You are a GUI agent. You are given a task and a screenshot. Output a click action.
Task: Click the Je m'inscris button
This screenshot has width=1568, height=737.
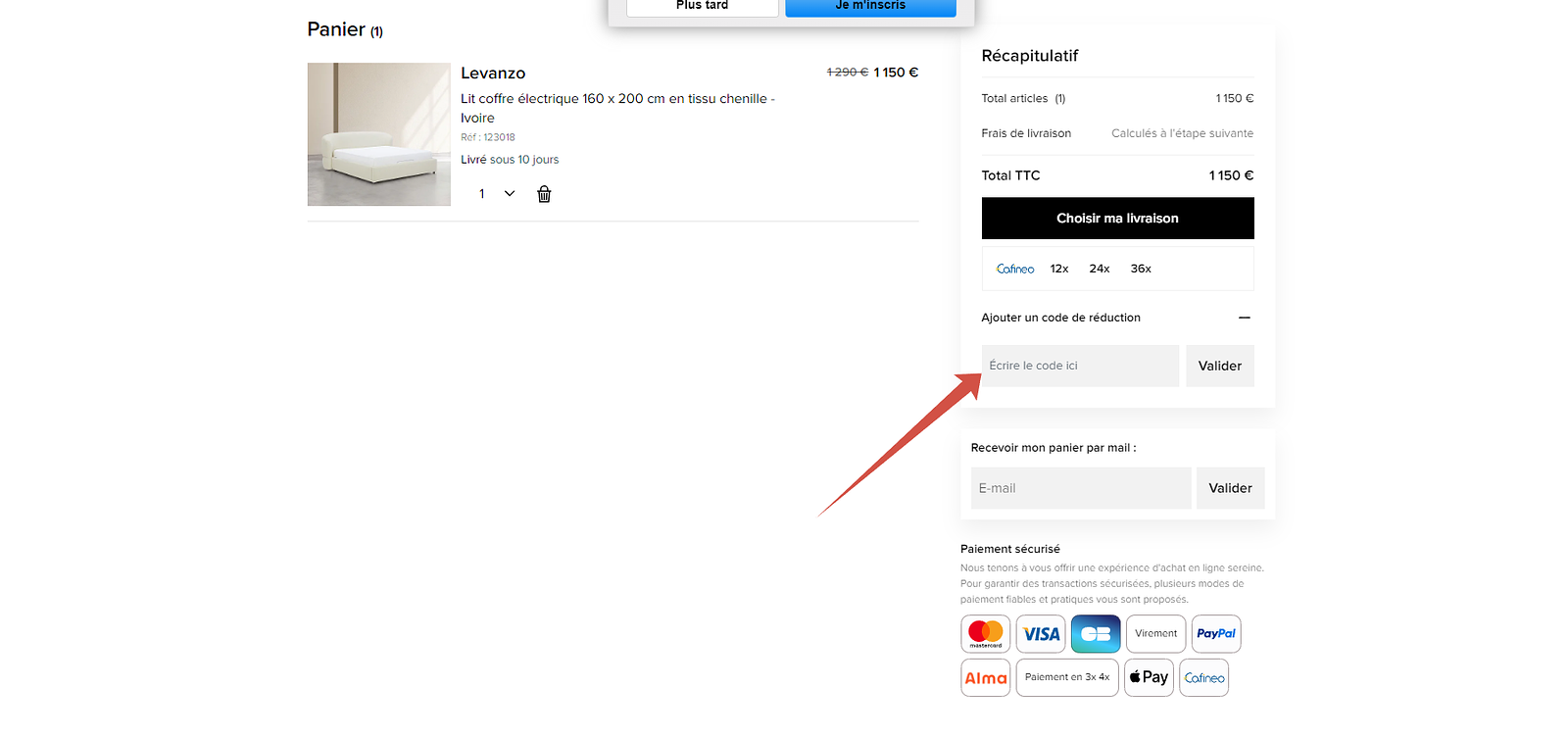[x=870, y=7]
